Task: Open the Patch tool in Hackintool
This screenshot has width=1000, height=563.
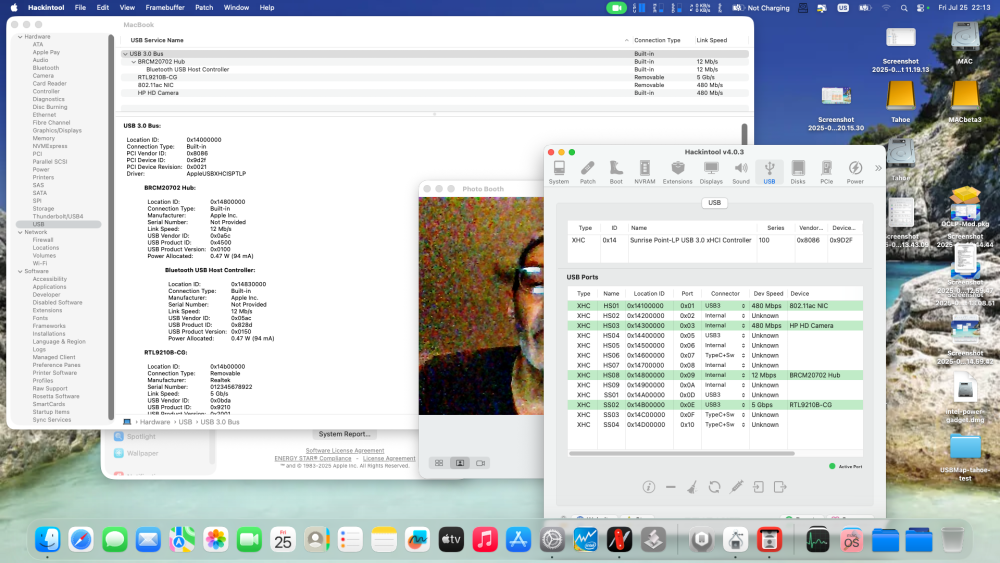Action: coord(587,172)
